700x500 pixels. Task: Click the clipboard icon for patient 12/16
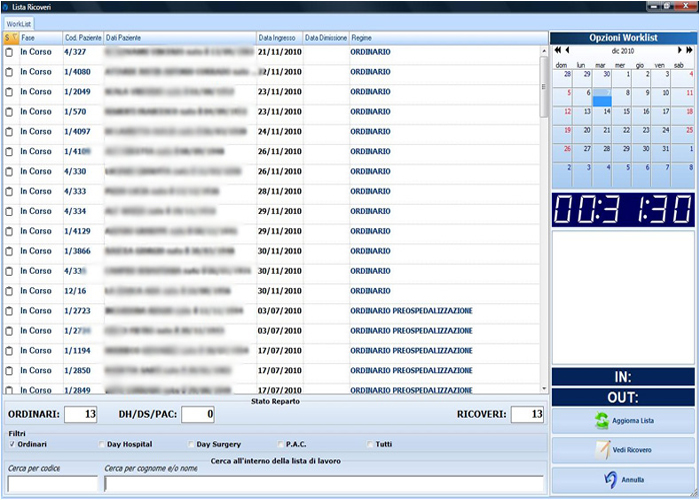click(9, 291)
